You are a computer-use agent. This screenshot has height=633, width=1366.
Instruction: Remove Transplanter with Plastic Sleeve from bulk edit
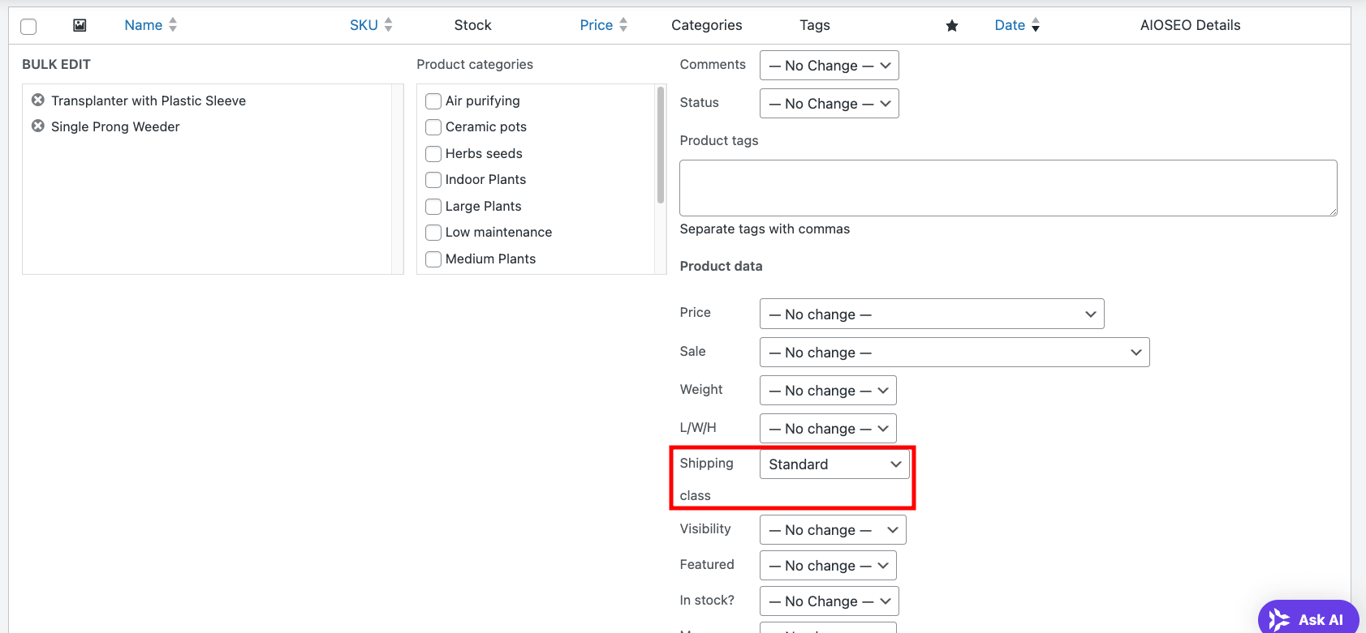[x=37, y=100]
